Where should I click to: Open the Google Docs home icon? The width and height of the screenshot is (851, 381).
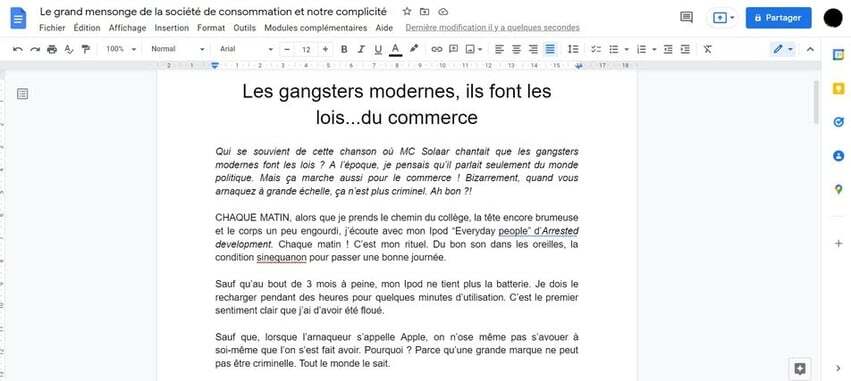[x=18, y=18]
